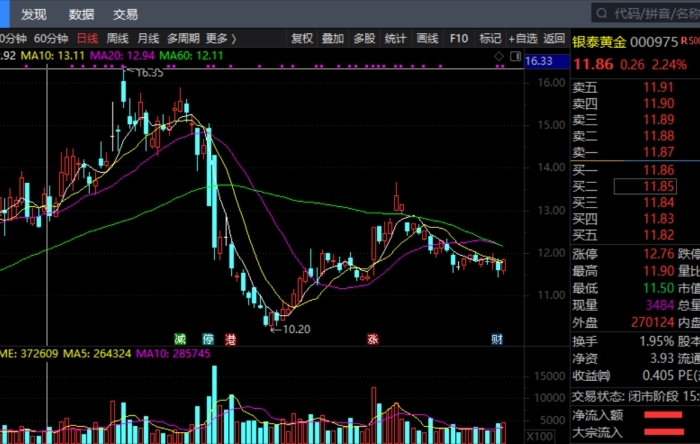Click the 复权 toolbar button

tap(302, 39)
